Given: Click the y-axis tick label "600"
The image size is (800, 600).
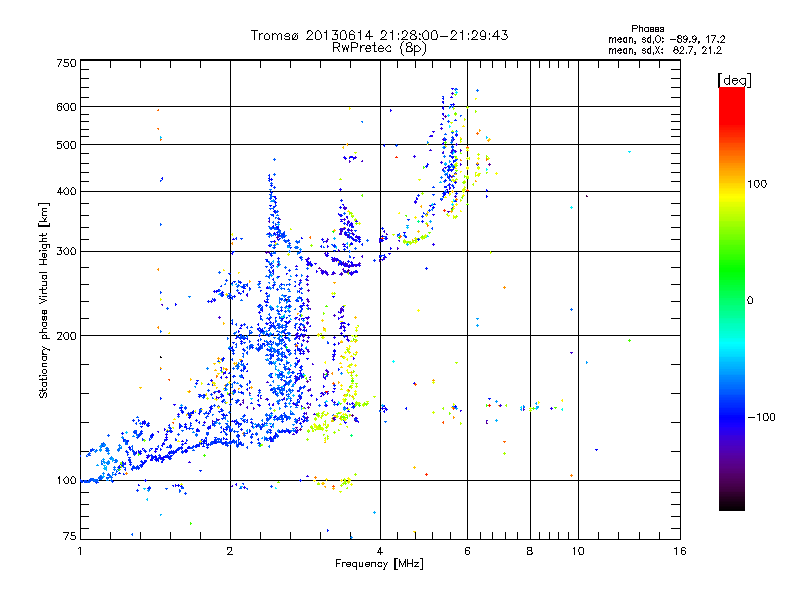Looking at the screenshot, I should coord(66,107).
